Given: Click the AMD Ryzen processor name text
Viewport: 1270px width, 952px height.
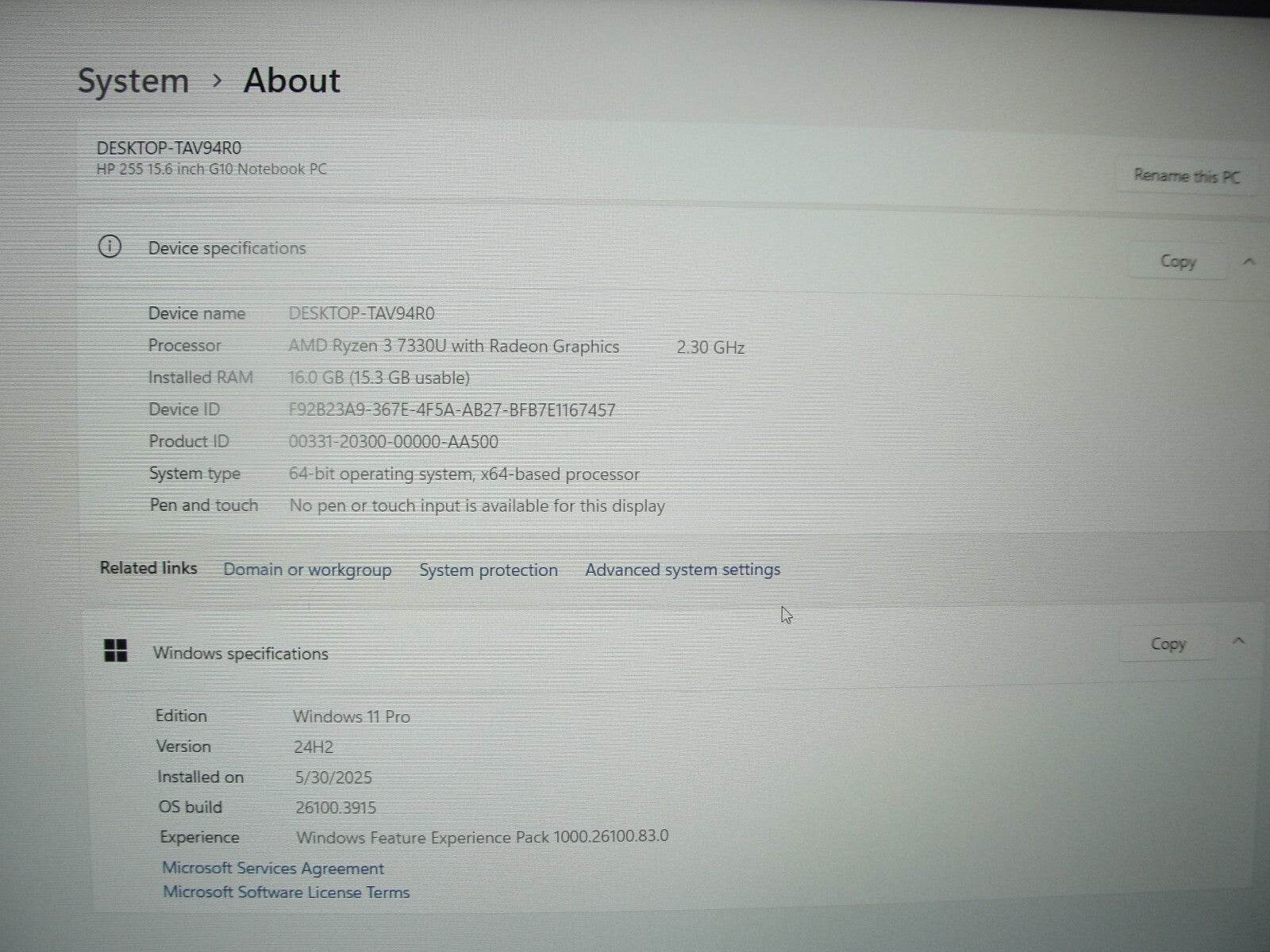Looking at the screenshot, I should click(453, 346).
